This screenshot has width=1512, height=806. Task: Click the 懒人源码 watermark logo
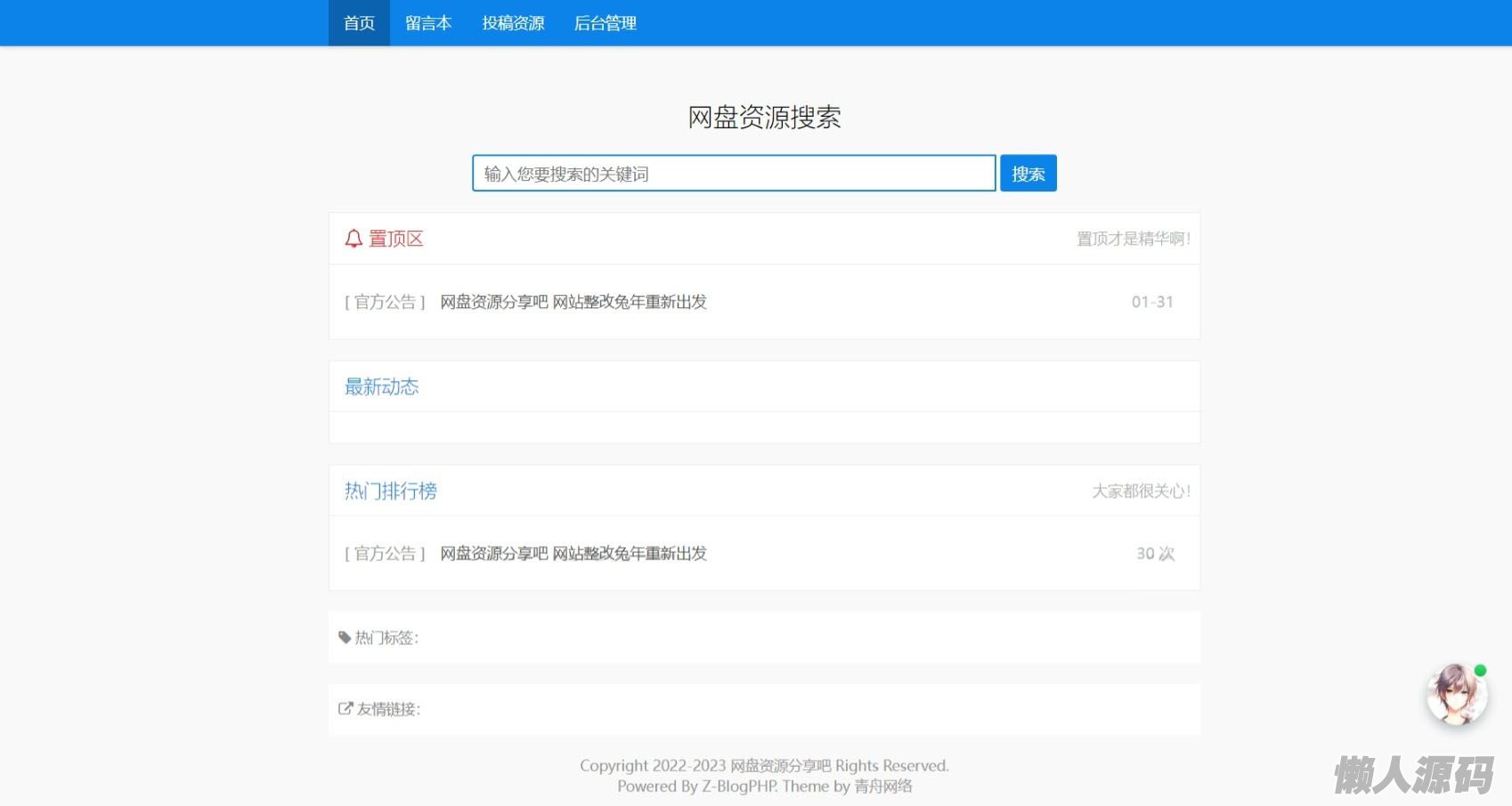pyautogui.click(x=1413, y=774)
